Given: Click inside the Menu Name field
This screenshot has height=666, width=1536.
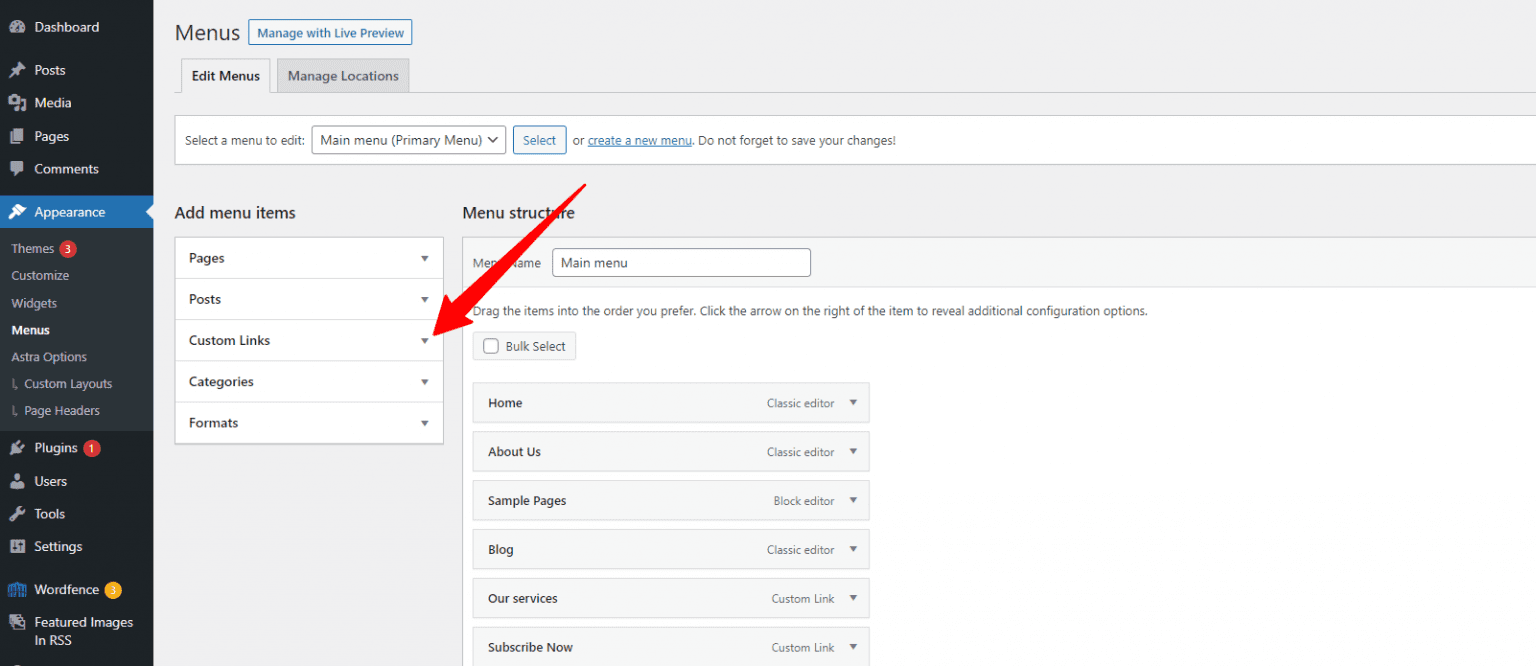Looking at the screenshot, I should (x=681, y=262).
